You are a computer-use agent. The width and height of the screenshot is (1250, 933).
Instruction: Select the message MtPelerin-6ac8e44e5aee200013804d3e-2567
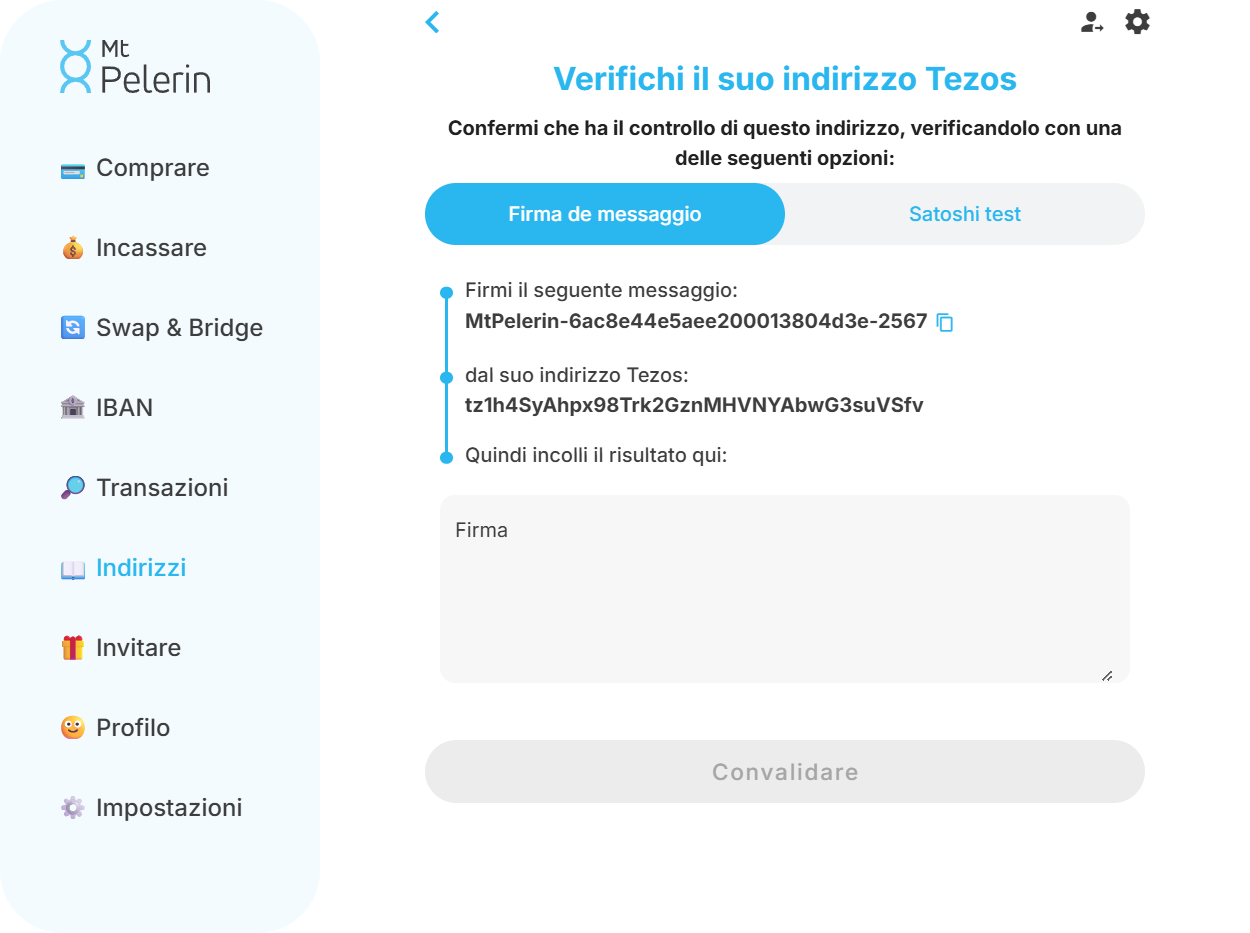pos(696,322)
